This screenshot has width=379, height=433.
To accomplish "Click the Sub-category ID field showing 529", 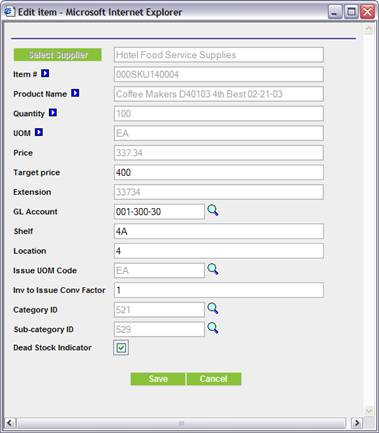I will coord(159,329).
